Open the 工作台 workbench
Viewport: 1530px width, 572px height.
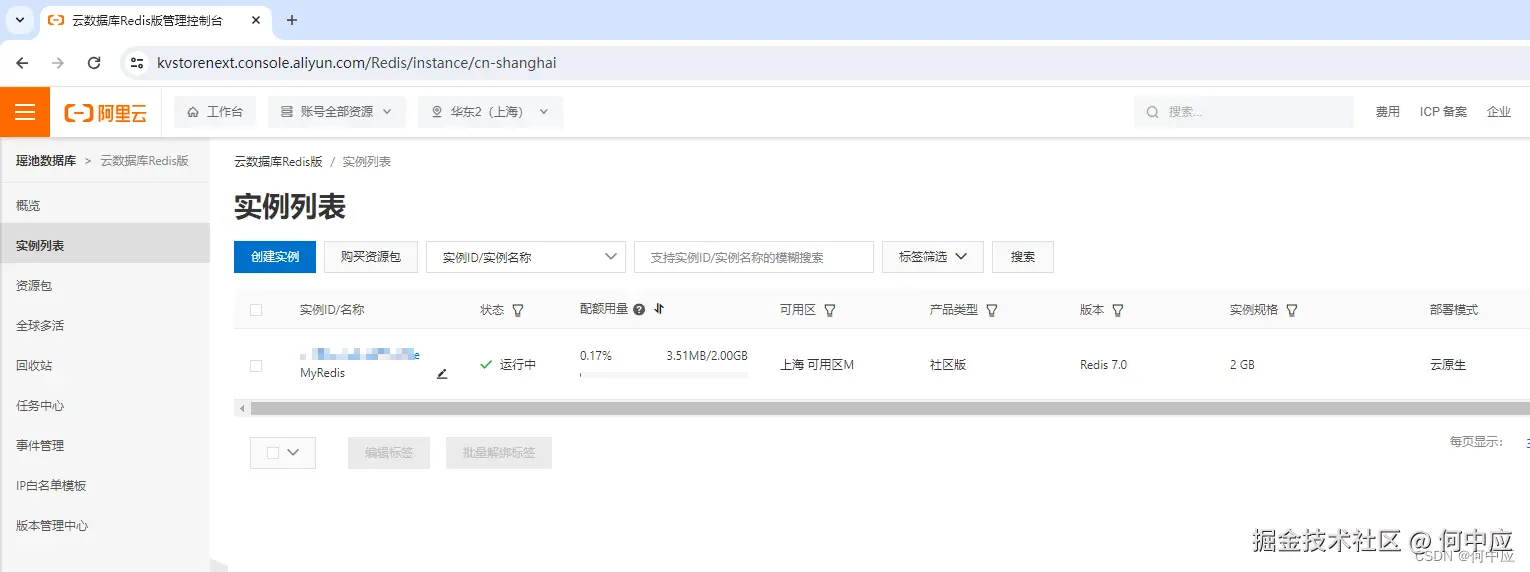(x=215, y=112)
